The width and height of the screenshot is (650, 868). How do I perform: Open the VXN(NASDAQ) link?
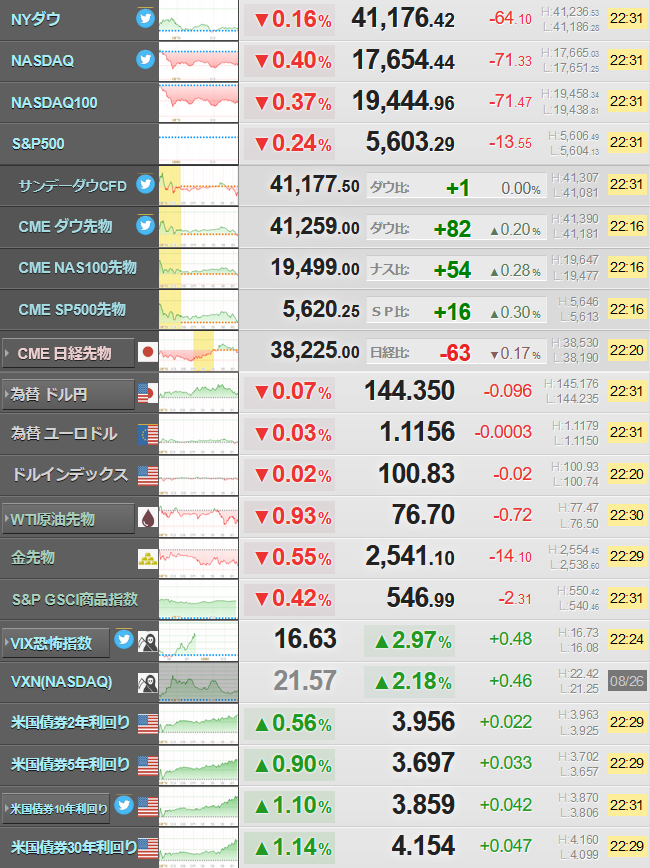pyautogui.click(x=61, y=682)
